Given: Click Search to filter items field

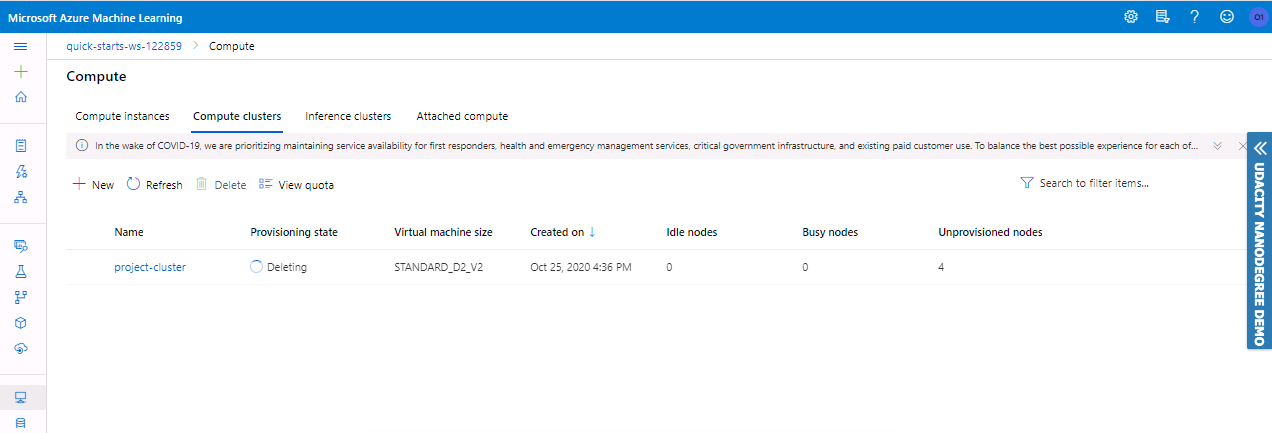Looking at the screenshot, I should (1094, 184).
